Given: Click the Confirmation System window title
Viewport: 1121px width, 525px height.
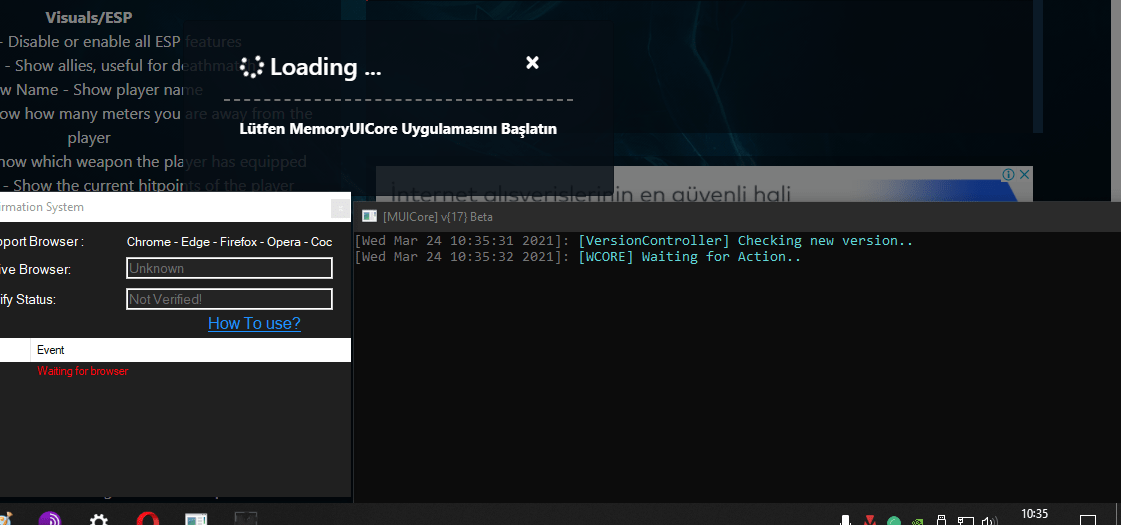Looking at the screenshot, I should point(41,207).
